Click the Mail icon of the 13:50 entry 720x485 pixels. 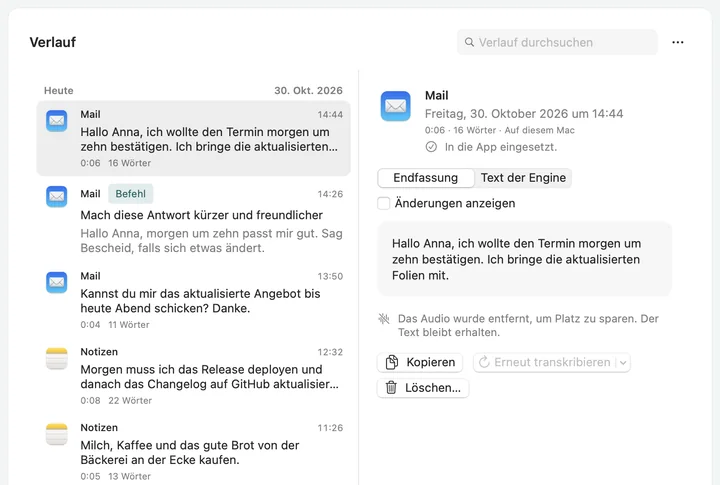(56, 282)
